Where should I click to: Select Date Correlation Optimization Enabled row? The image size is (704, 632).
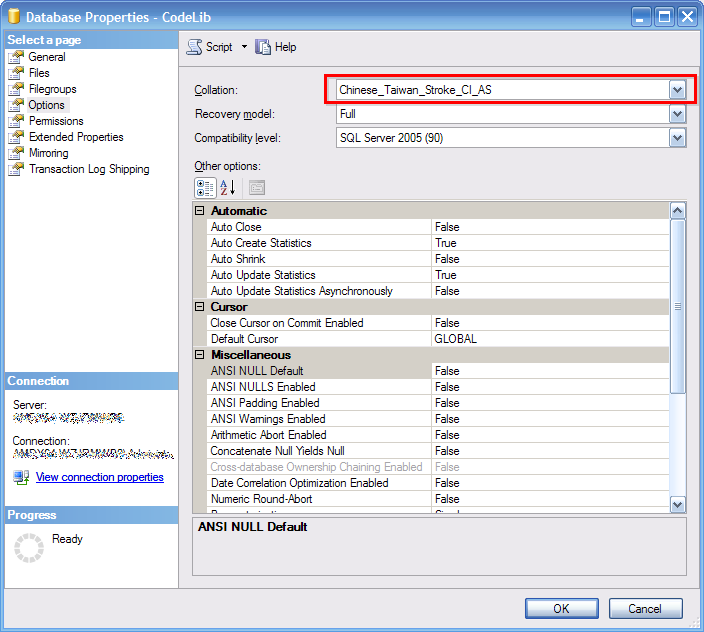(438, 483)
